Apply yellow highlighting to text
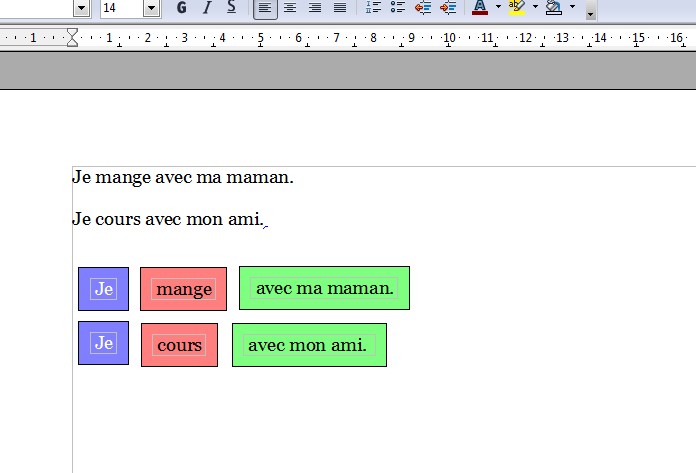Viewport: 696px width, 473px height. tap(516, 8)
